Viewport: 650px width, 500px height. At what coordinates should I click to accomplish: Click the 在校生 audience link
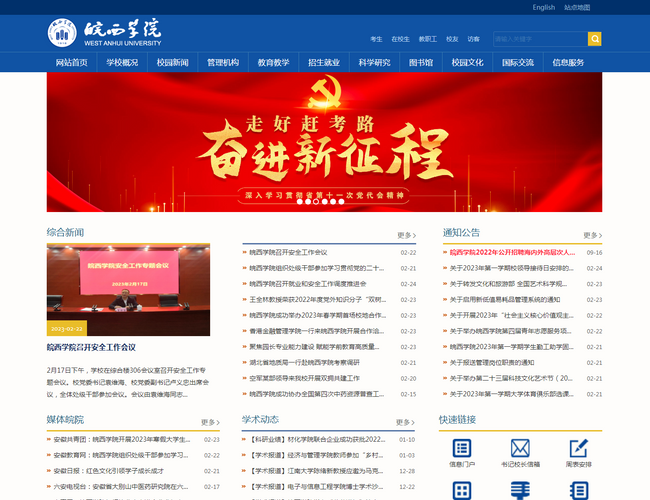point(400,39)
